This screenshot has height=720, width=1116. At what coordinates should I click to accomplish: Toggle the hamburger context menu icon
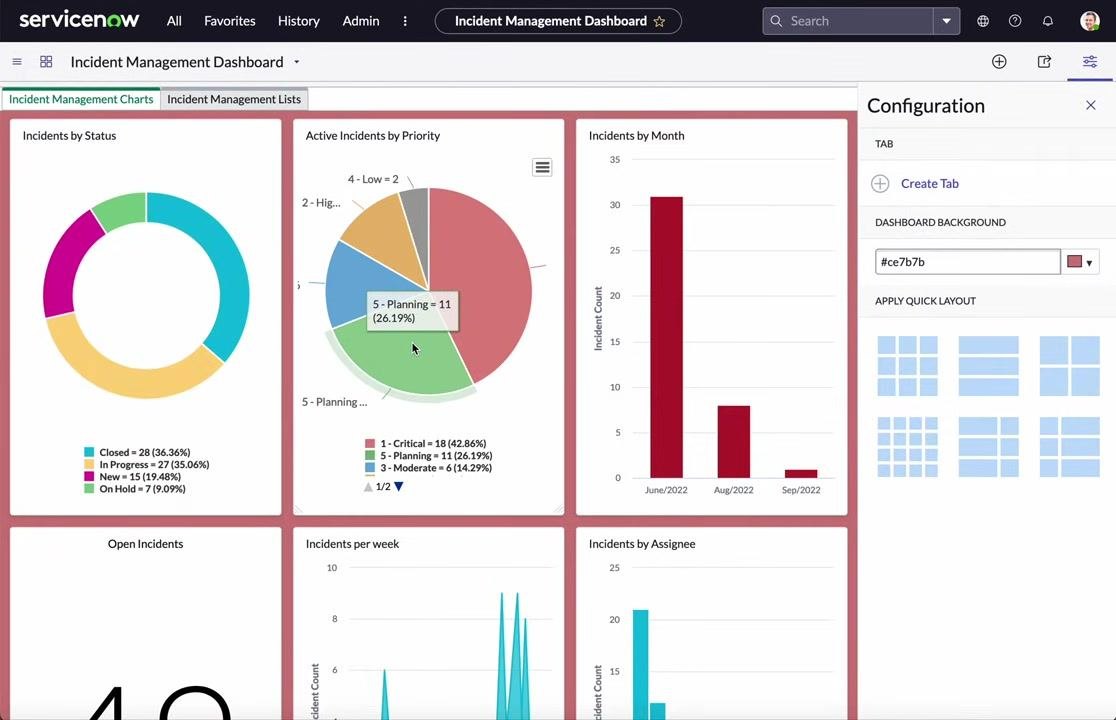click(17, 62)
